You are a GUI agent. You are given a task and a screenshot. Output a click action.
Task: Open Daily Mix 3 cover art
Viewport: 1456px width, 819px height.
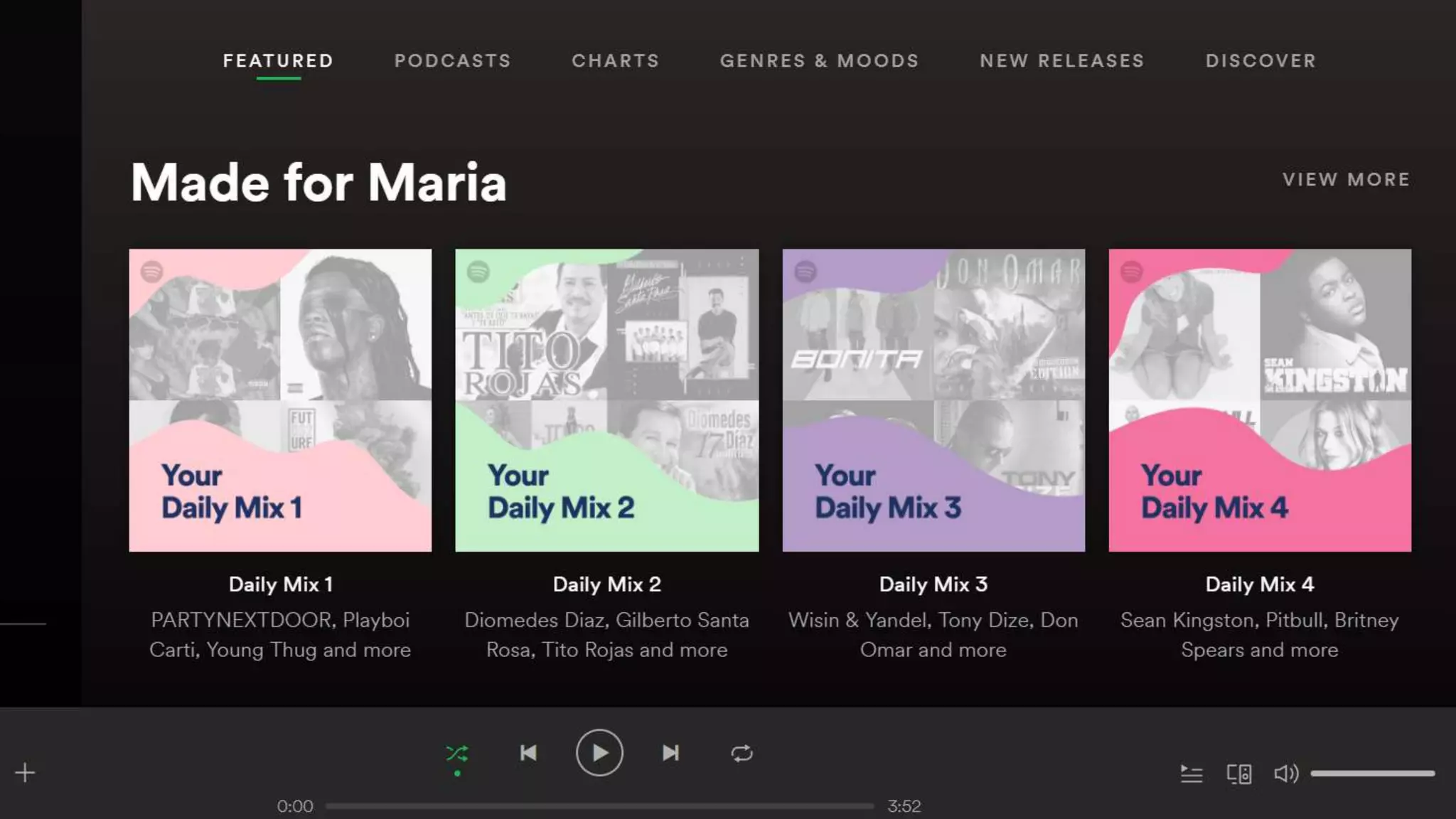[x=933, y=400]
